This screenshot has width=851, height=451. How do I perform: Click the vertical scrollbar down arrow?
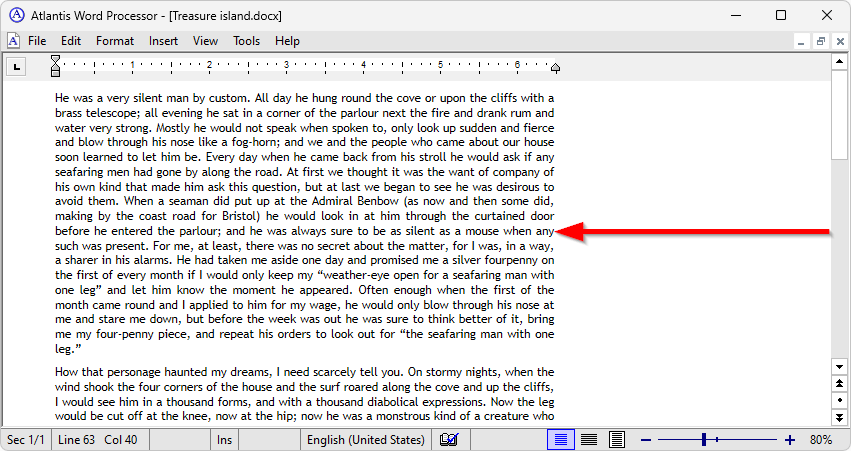pos(839,367)
